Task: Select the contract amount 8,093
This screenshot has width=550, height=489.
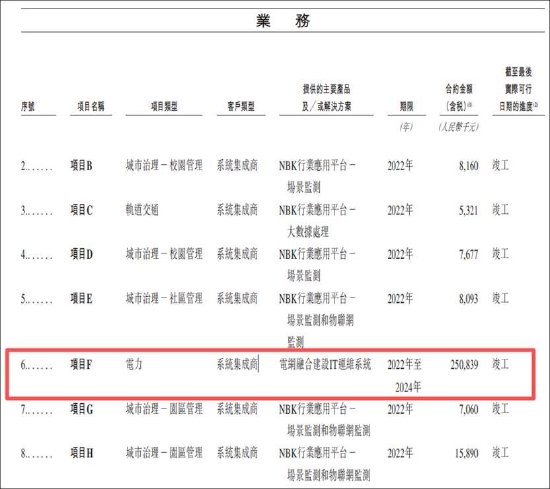Action: coord(469,298)
